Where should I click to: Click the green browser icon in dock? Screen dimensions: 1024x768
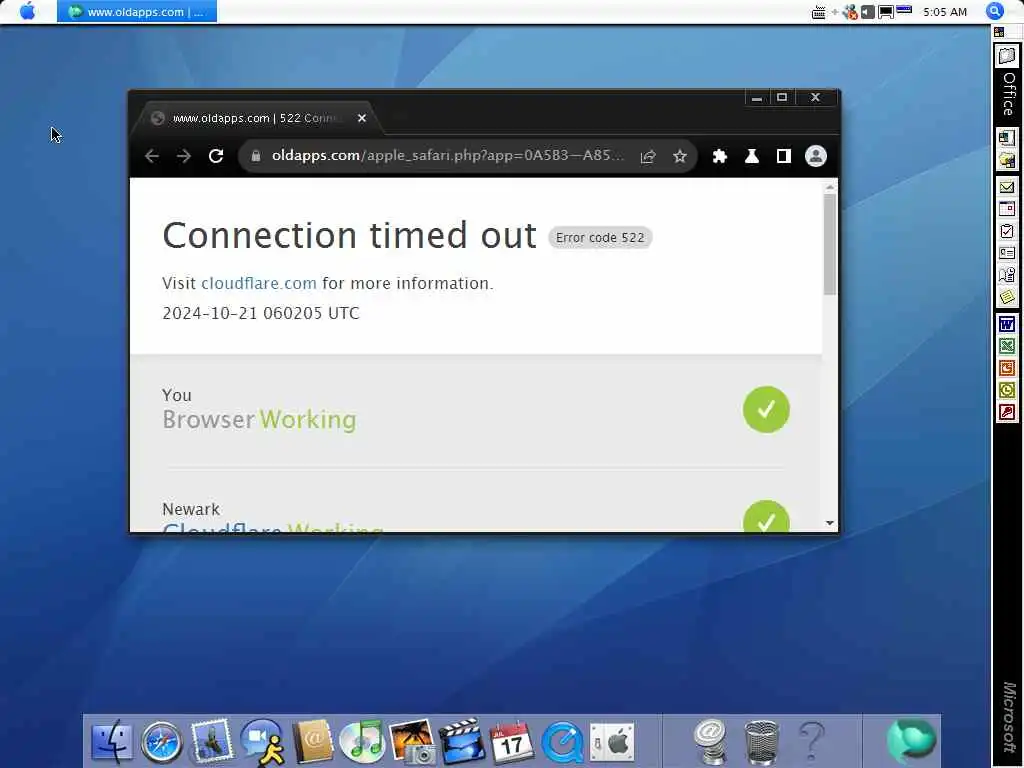(x=911, y=741)
